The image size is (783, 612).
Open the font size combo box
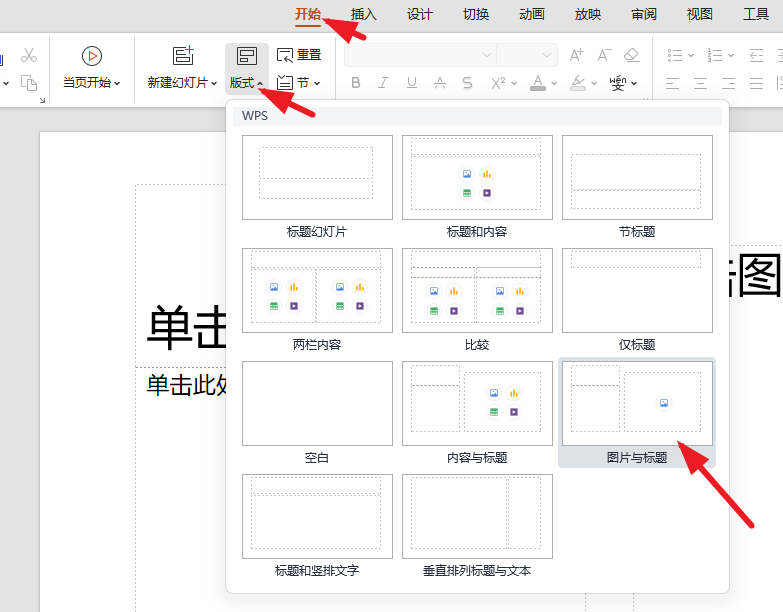[527, 55]
